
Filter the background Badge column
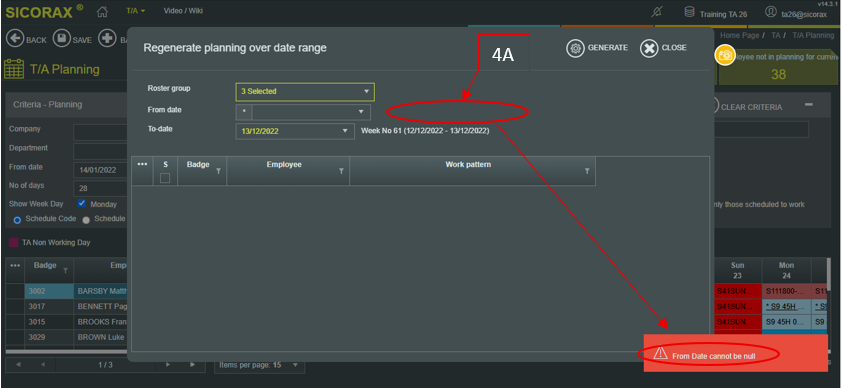[66, 270]
